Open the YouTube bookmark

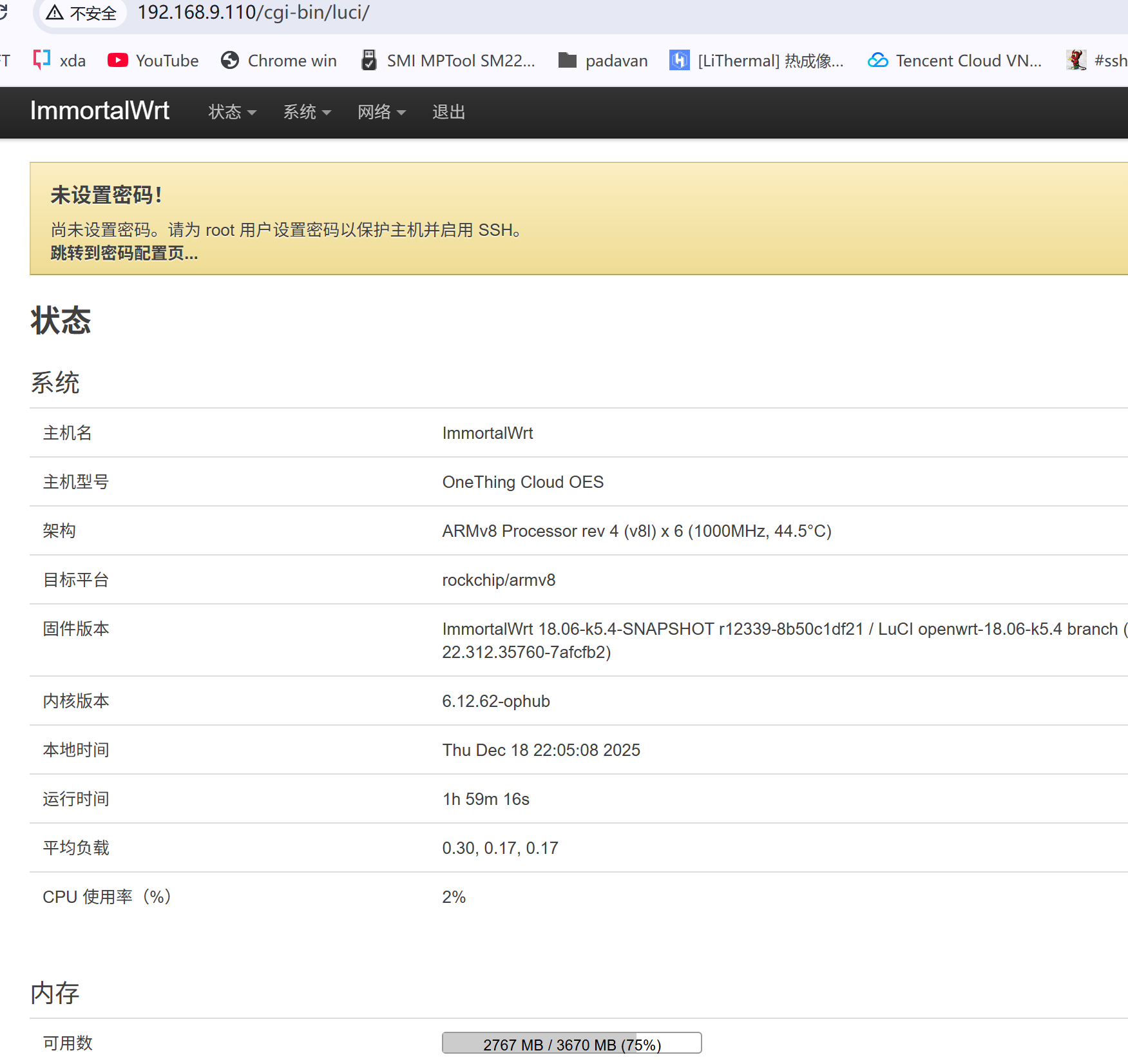pos(166,60)
